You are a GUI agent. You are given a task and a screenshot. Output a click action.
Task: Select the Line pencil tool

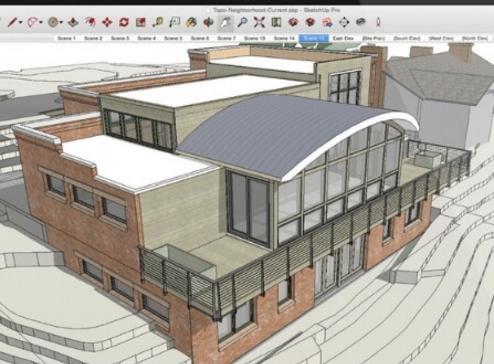tap(13, 22)
